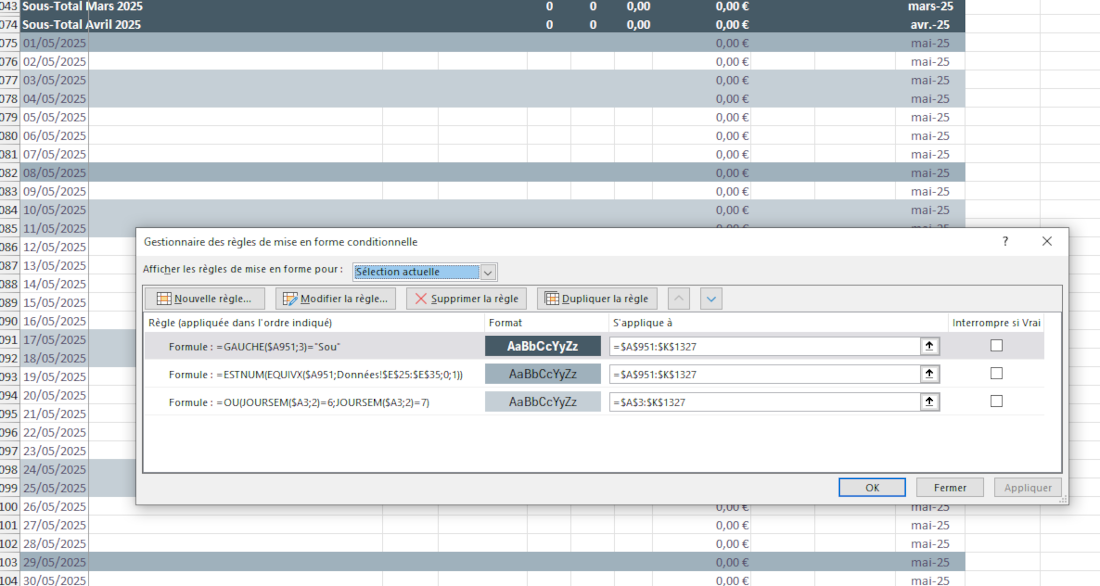The height and width of the screenshot is (586, 1100).
Task: Select date cell 17/05/2025
Action: pos(54,340)
